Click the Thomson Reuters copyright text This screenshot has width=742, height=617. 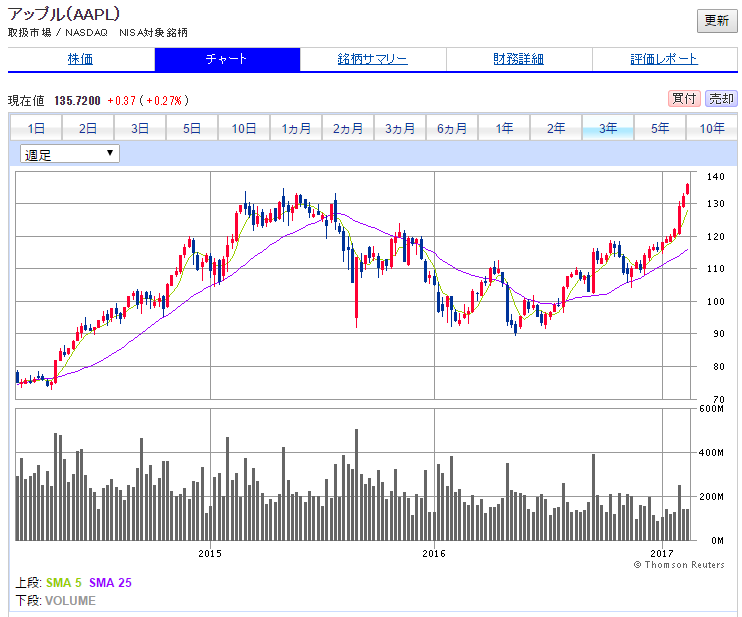[x=679, y=565]
